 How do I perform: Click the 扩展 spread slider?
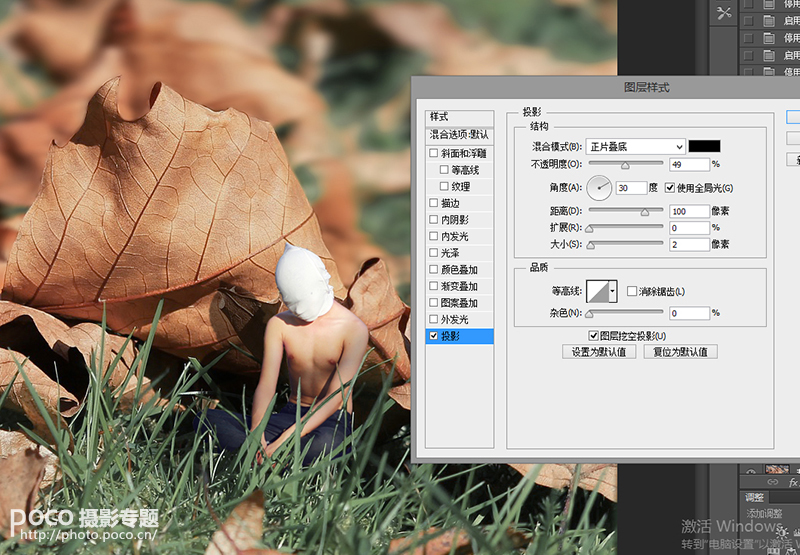(x=626, y=228)
